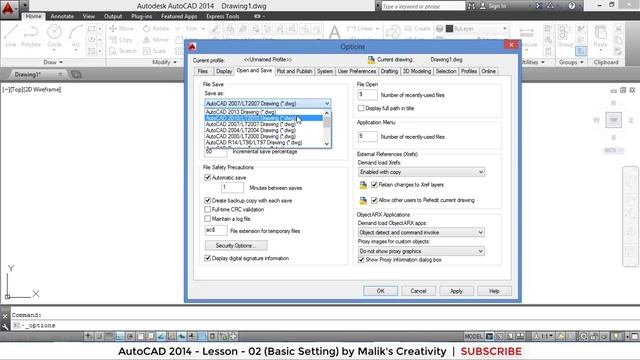Viewport: 640px width, 360px height.
Task: Click Help button in Options dialog
Action: pos(494,291)
